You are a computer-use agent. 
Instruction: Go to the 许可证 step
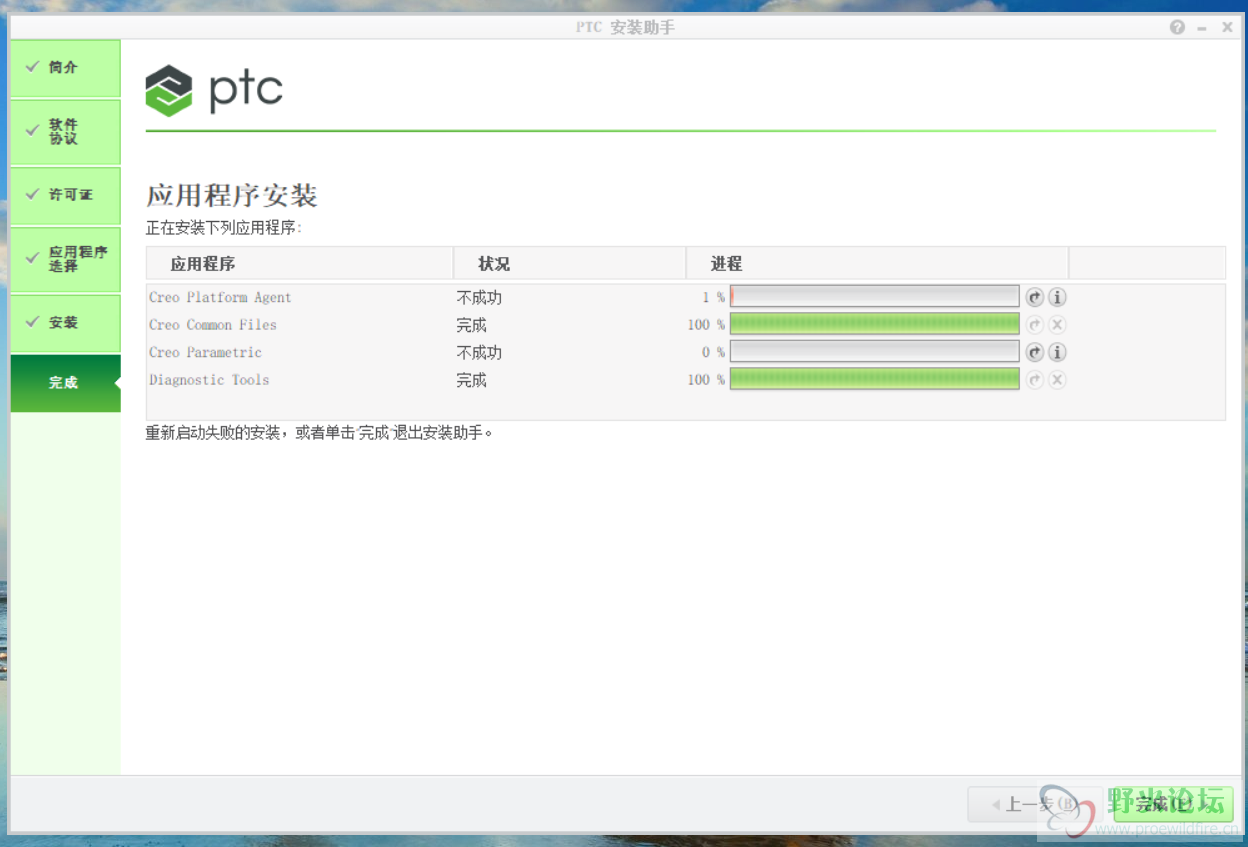65,195
